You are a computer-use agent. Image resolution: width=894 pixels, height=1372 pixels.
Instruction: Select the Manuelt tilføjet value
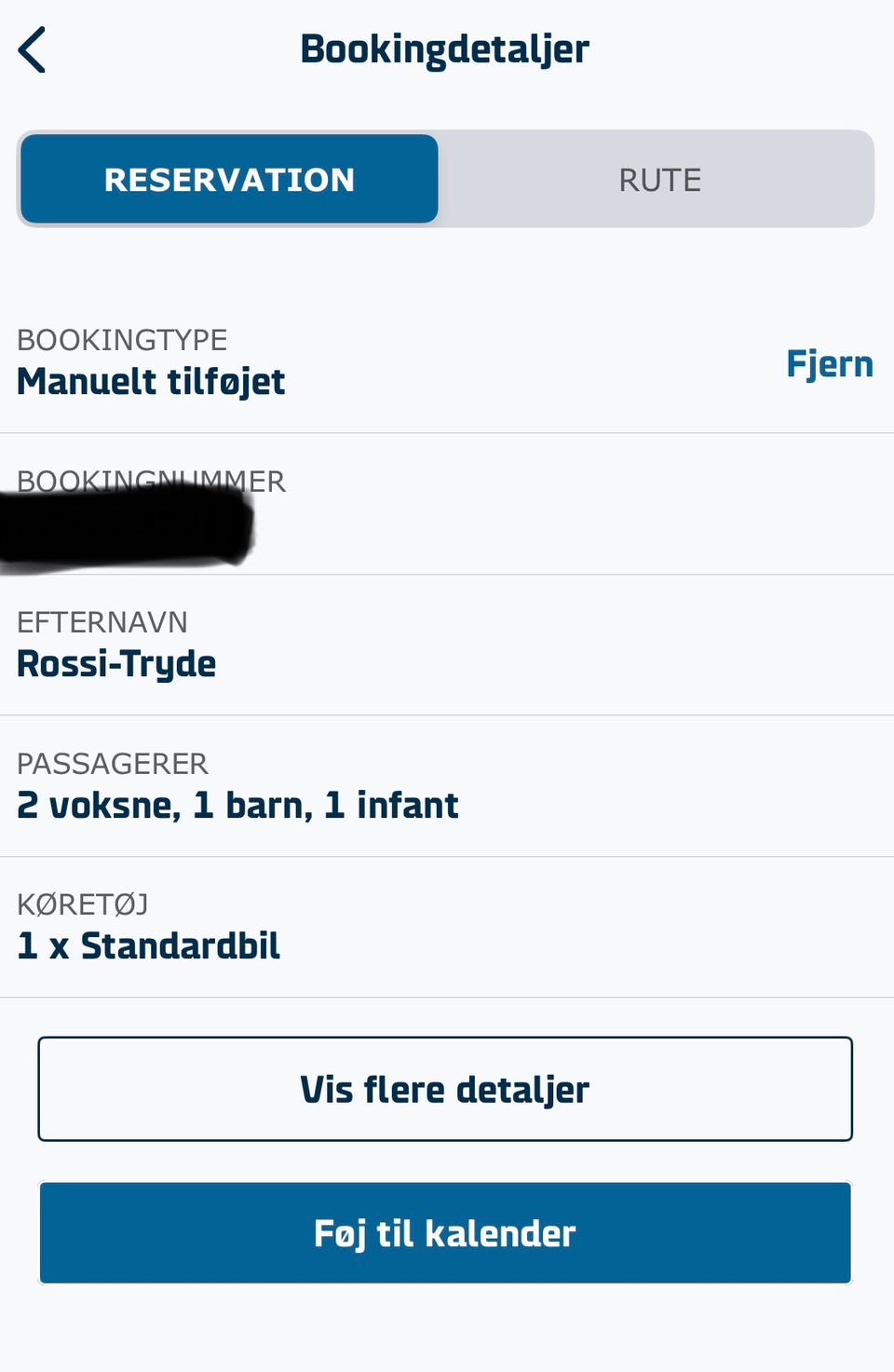151,382
